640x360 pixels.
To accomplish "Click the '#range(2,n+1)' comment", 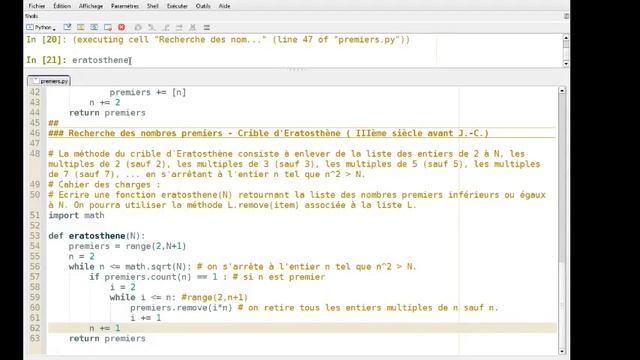I will [215, 298].
